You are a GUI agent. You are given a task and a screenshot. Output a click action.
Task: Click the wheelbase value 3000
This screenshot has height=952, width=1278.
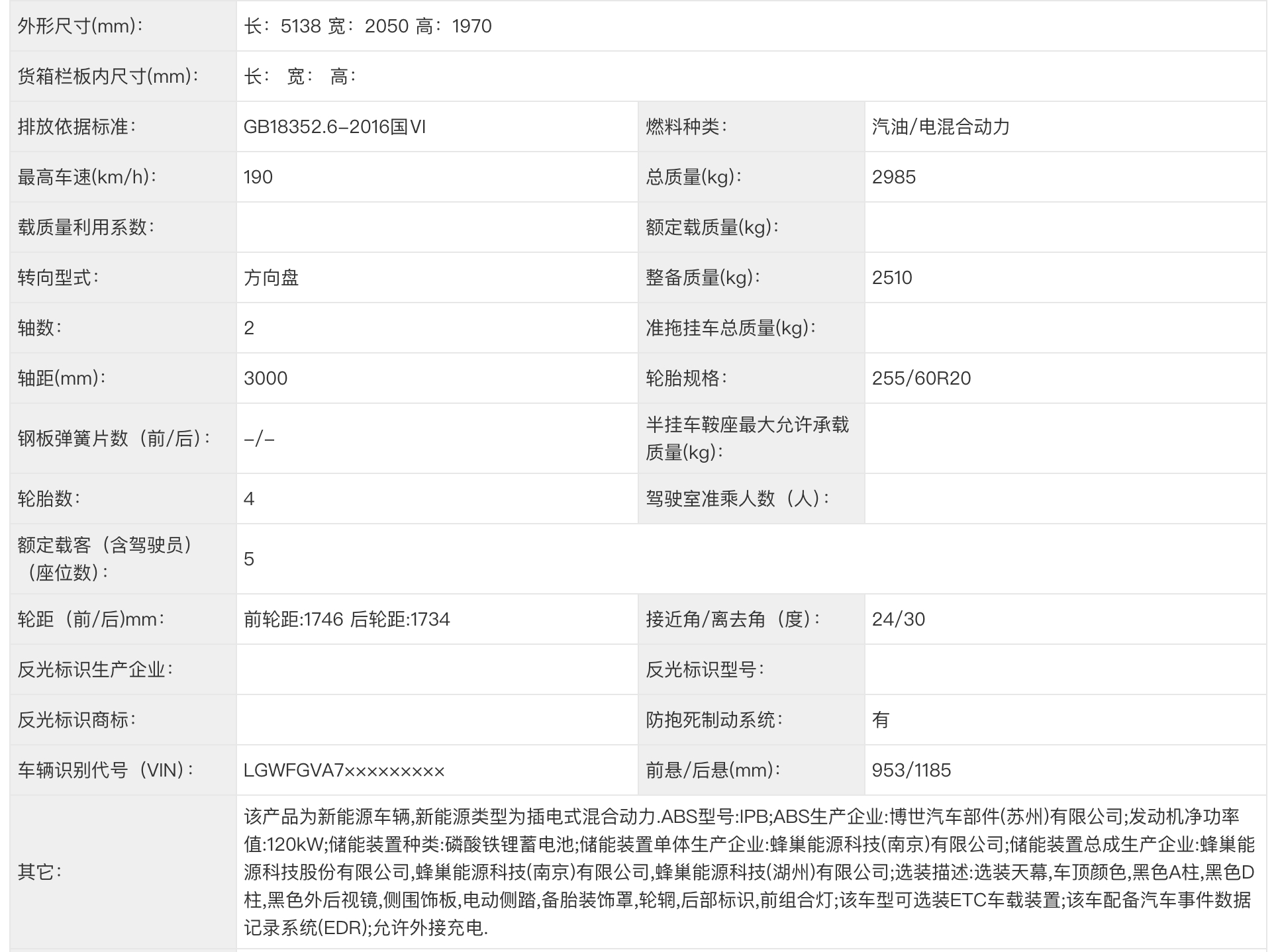point(266,378)
